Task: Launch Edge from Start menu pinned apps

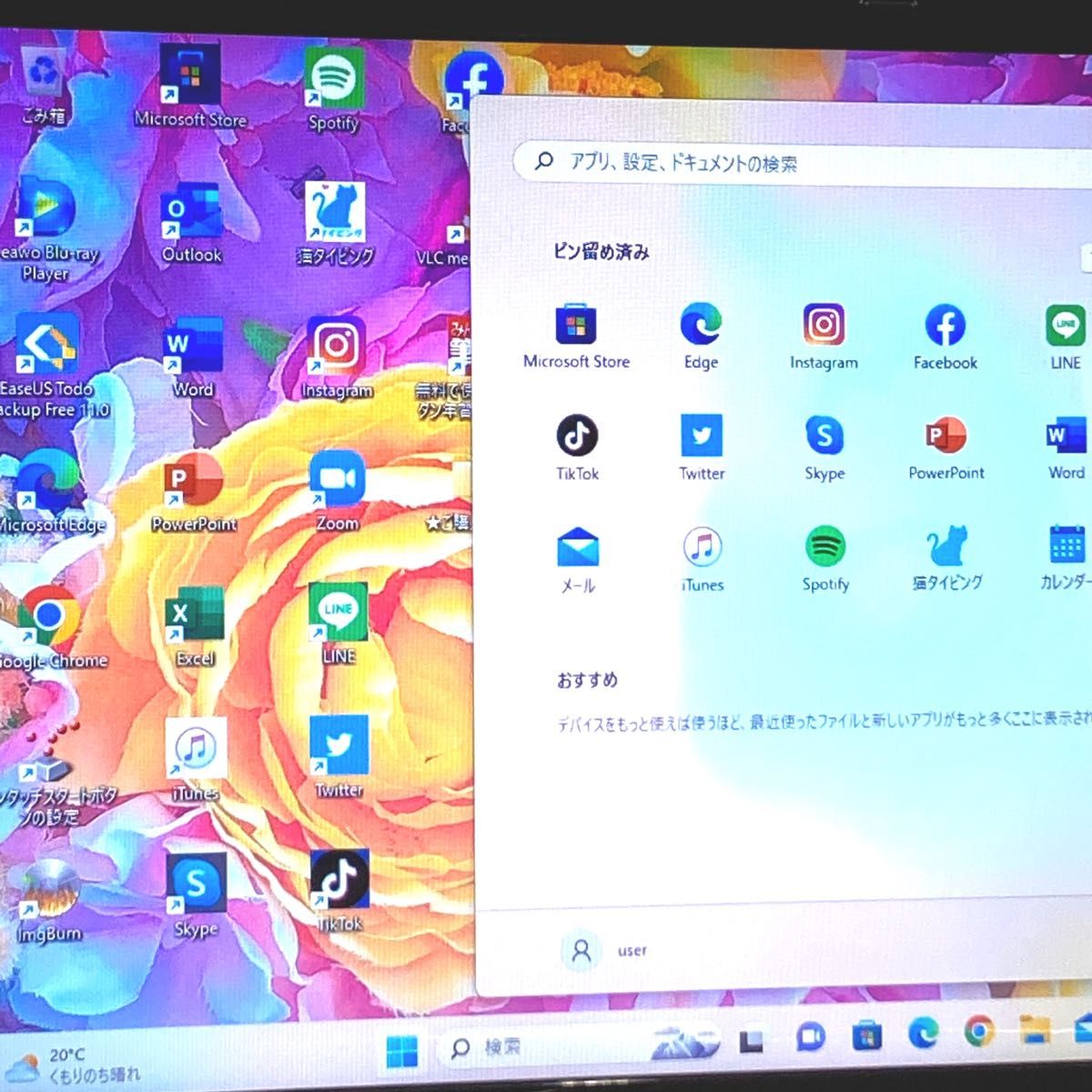Action: (x=701, y=337)
